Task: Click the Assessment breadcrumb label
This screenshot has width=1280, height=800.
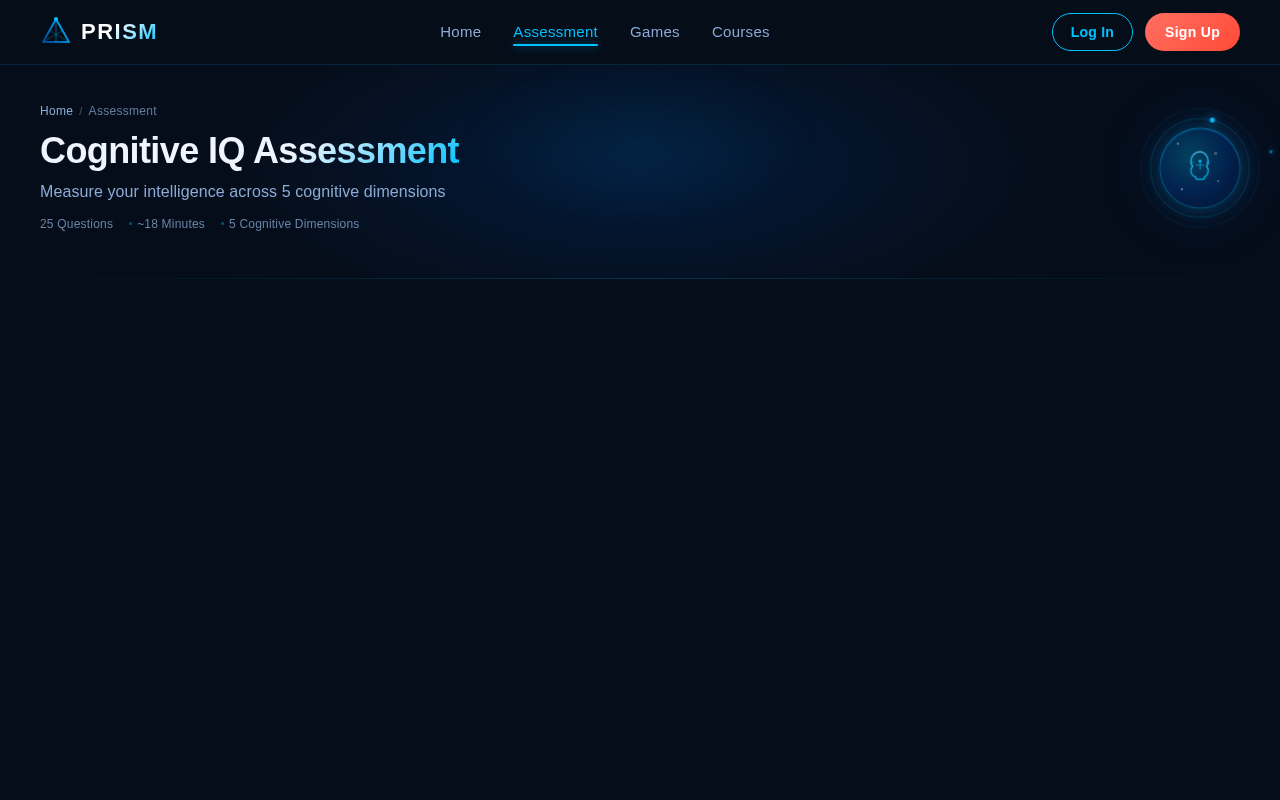Action: click(122, 110)
